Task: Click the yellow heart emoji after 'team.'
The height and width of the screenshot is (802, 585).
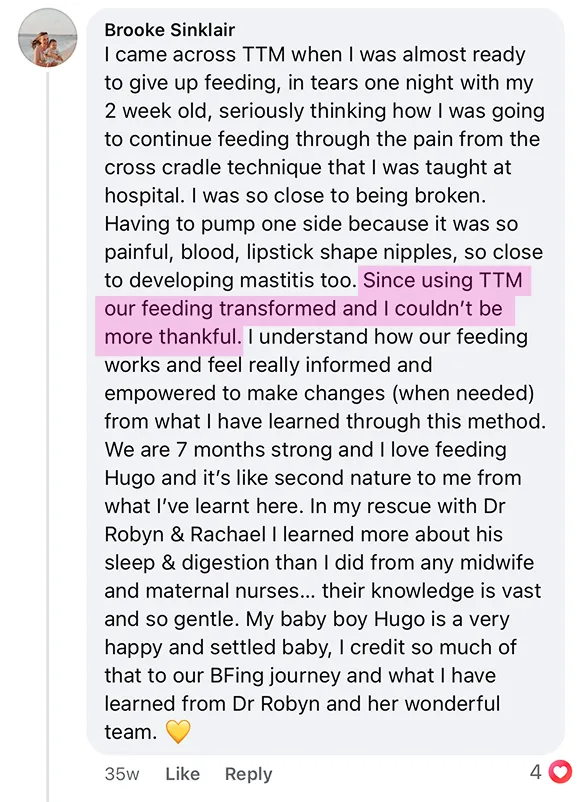Action: 178,731
